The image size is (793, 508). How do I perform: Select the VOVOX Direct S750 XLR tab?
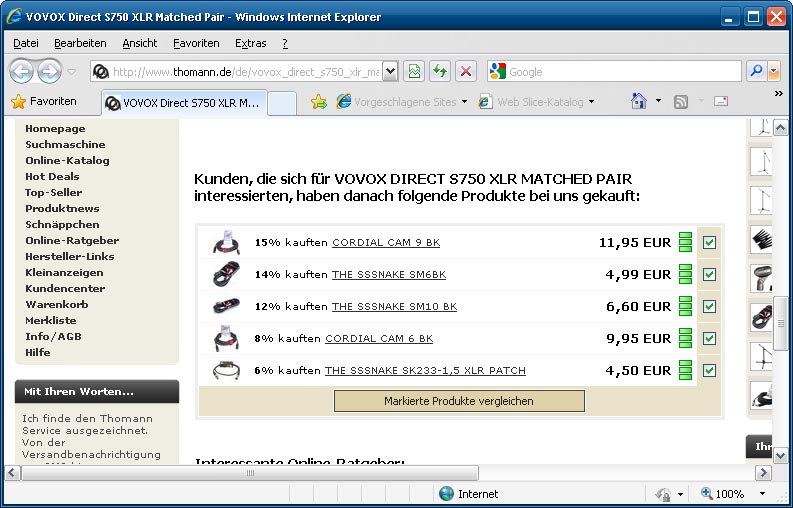coord(184,103)
